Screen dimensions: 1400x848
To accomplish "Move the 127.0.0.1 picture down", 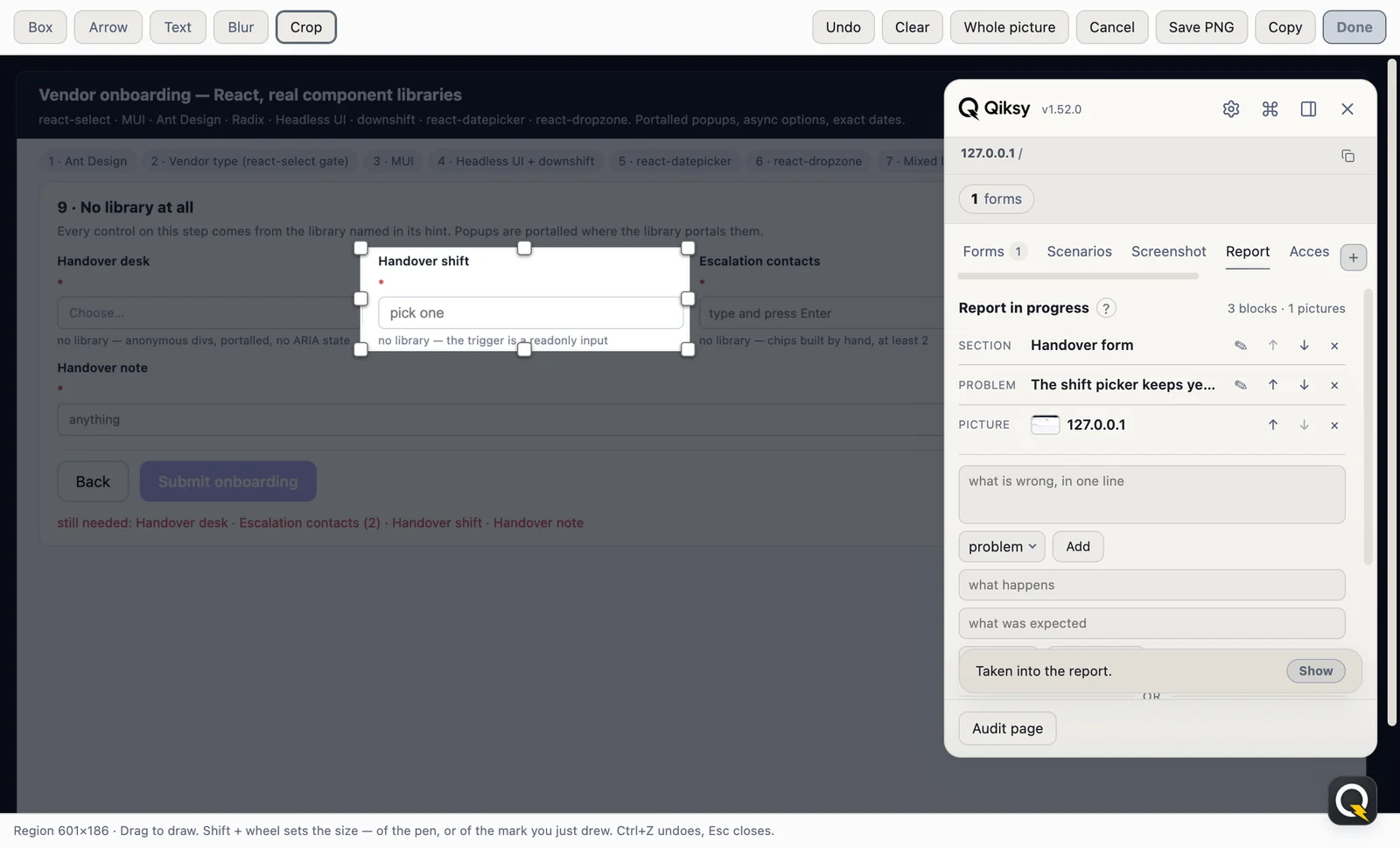I will pos(1304,425).
